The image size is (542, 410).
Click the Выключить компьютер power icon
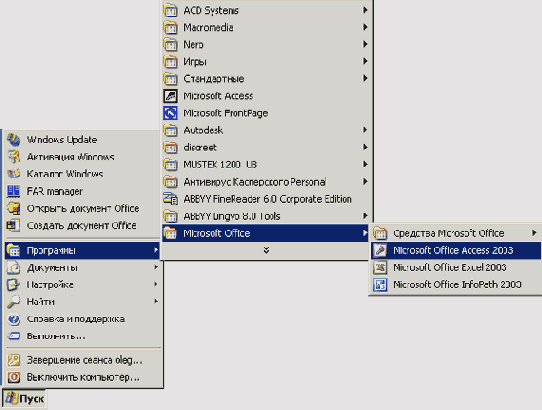(x=14, y=377)
